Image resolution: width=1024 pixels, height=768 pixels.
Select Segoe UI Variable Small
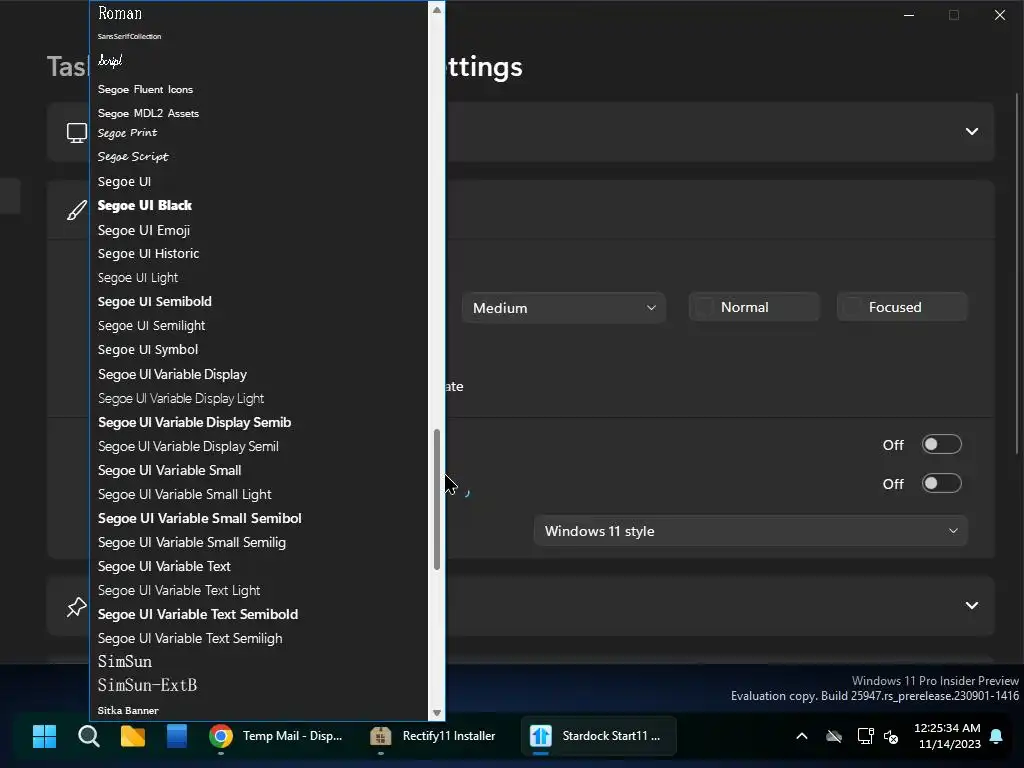[x=259, y=470]
